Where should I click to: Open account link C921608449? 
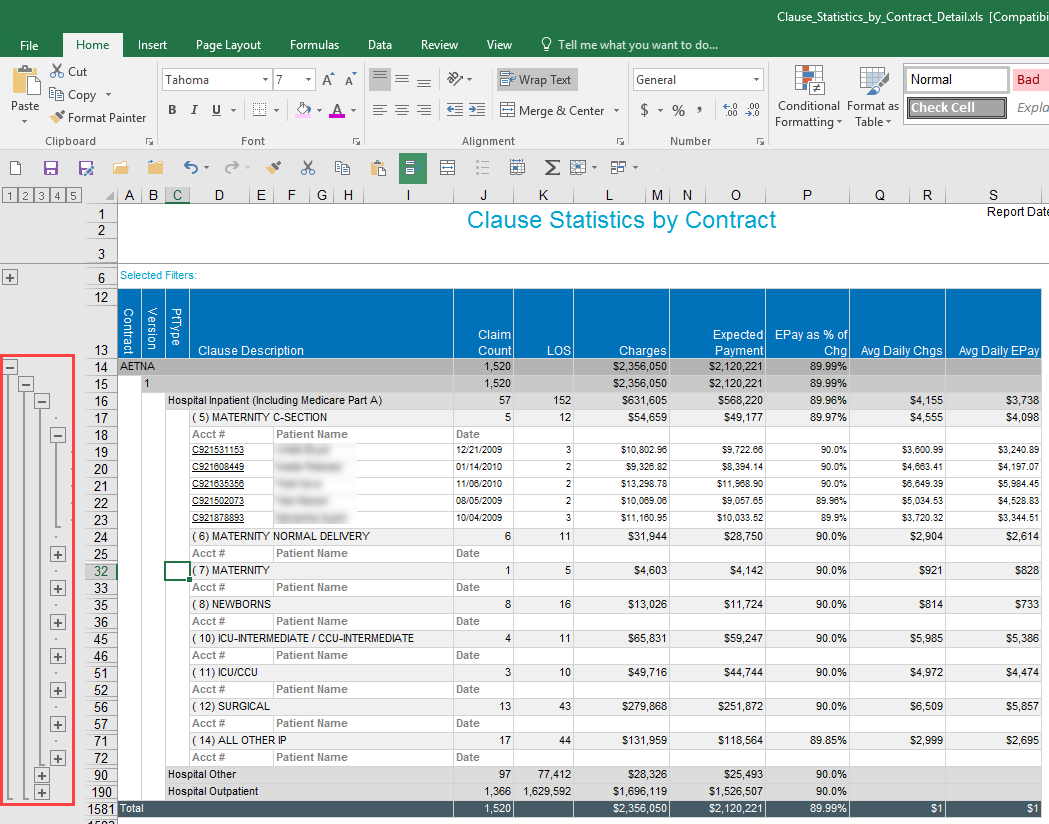(x=218, y=467)
